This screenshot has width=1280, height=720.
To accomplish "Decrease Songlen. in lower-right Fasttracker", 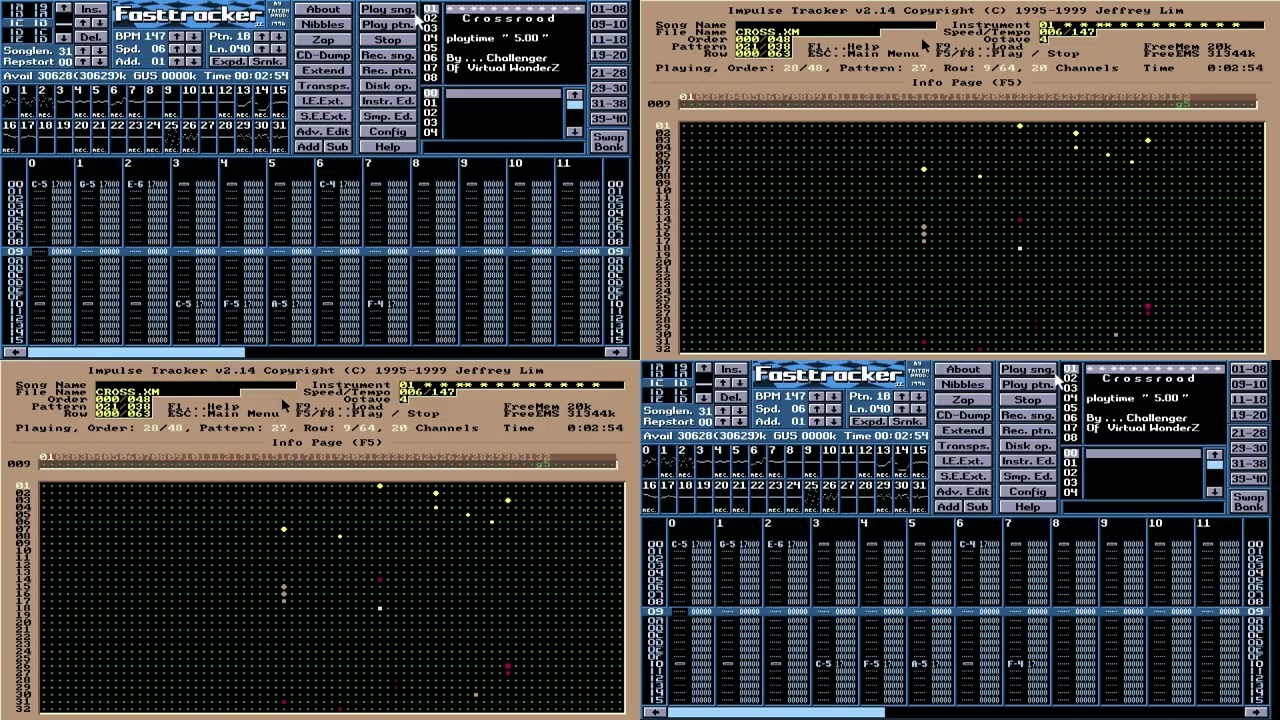I will click(740, 411).
